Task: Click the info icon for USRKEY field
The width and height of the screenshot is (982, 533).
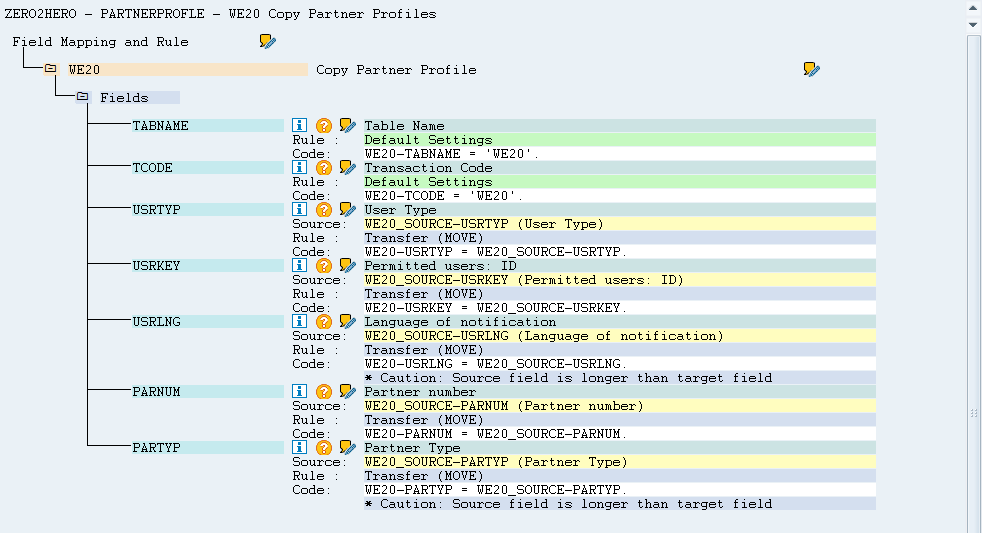Action: [299, 266]
